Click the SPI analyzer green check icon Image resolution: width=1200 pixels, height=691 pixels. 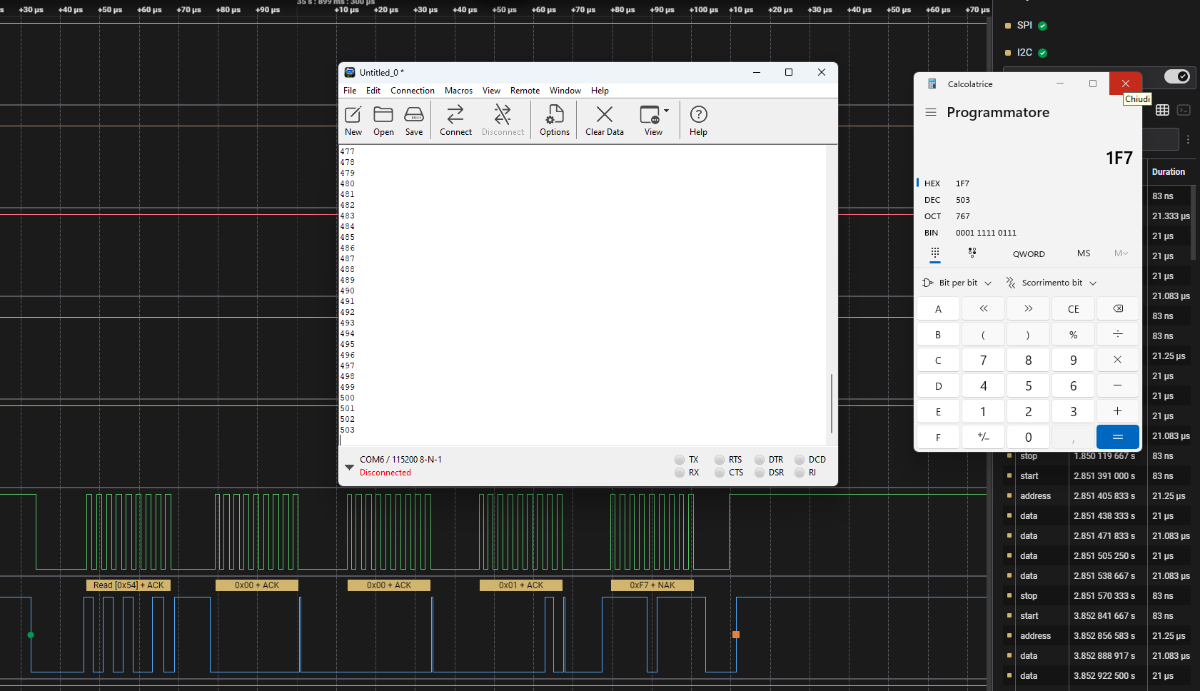1043,26
